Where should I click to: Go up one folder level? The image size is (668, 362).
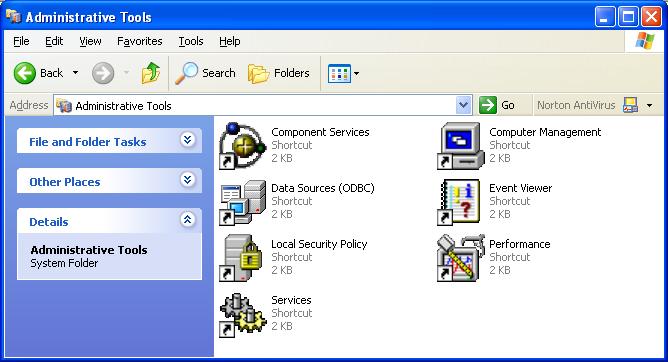(151, 73)
